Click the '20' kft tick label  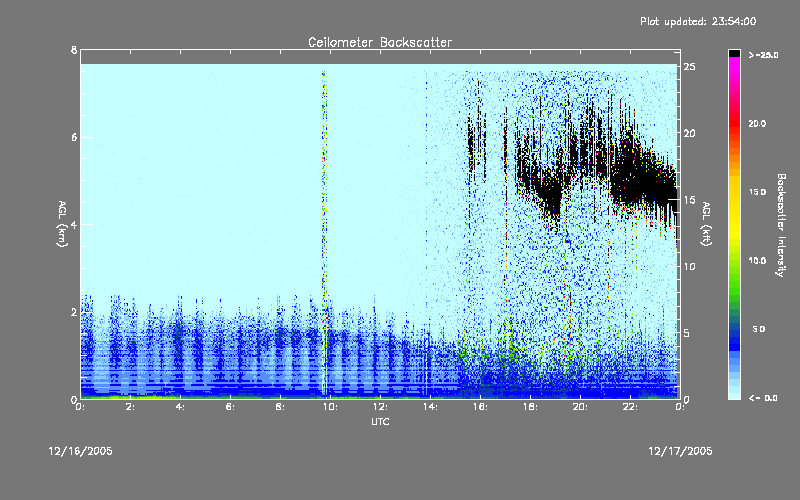(689, 133)
